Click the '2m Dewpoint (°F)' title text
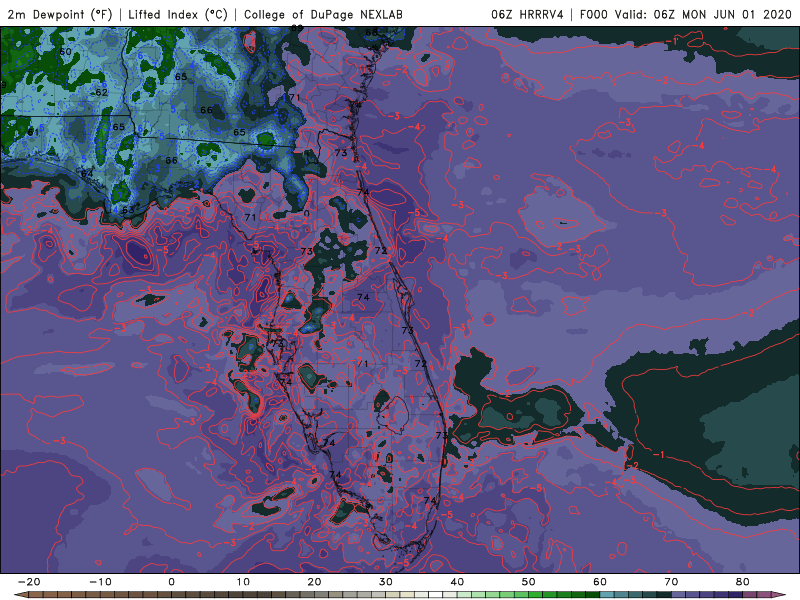800x600 pixels. pos(60,14)
